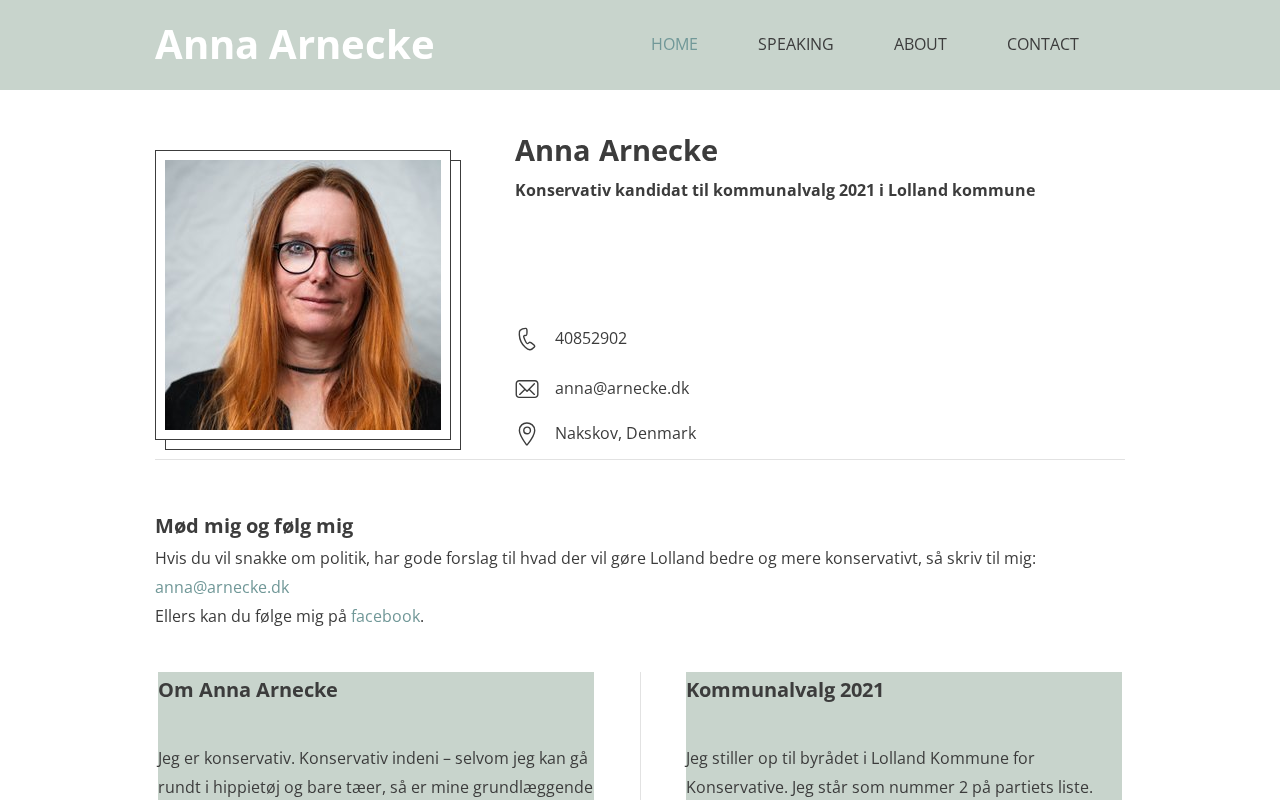Viewport: 1280px width, 800px height.
Task: Click the anna@arnecke.dk link in paragraph
Action: (222, 587)
